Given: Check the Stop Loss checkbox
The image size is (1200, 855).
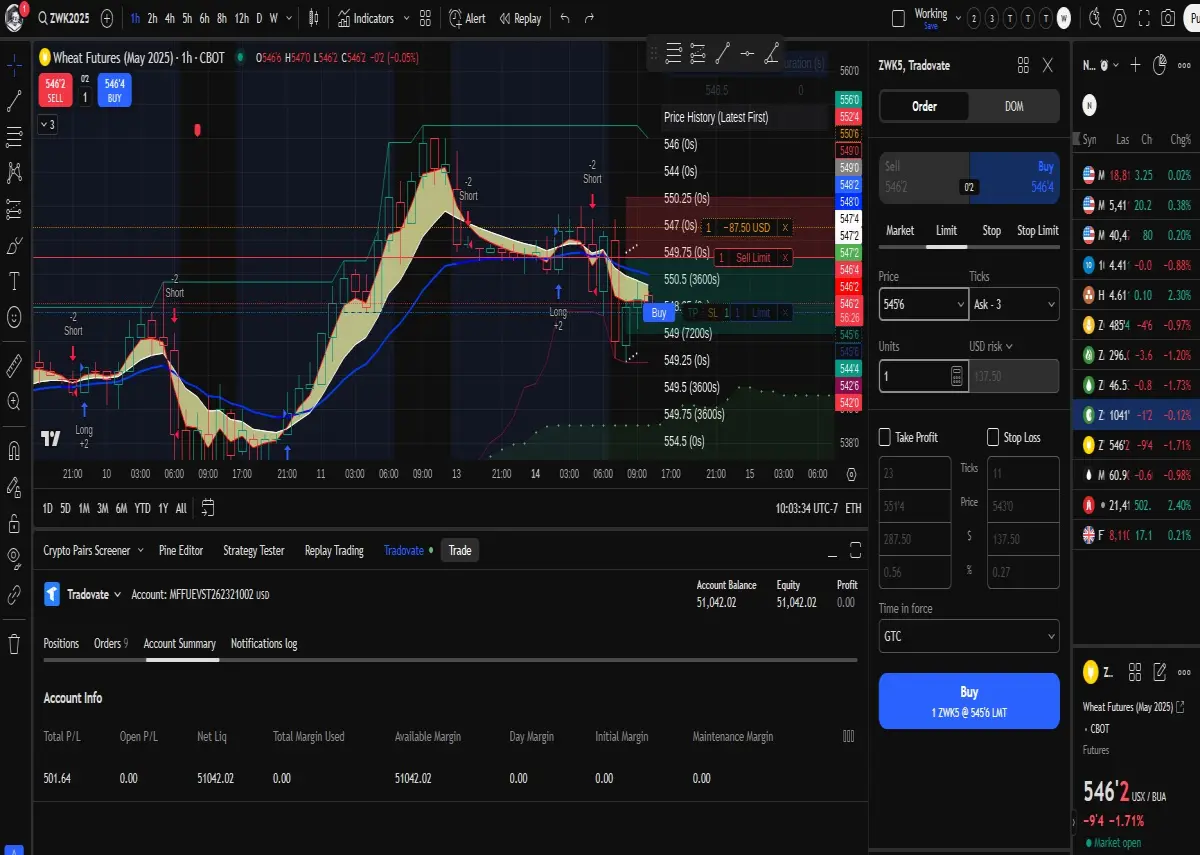Looking at the screenshot, I should tap(993, 437).
